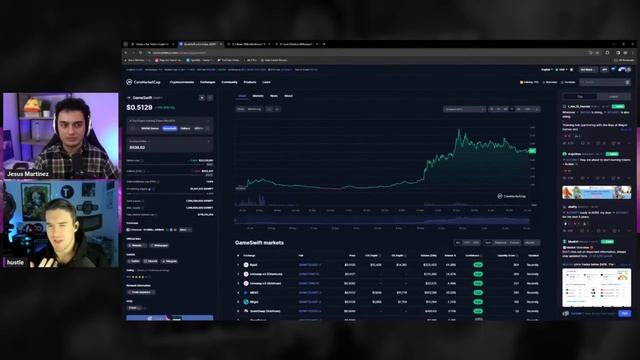Open the English language dropdown
Image resolution: width=640 pixels, height=360 pixels.
tap(546, 70)
